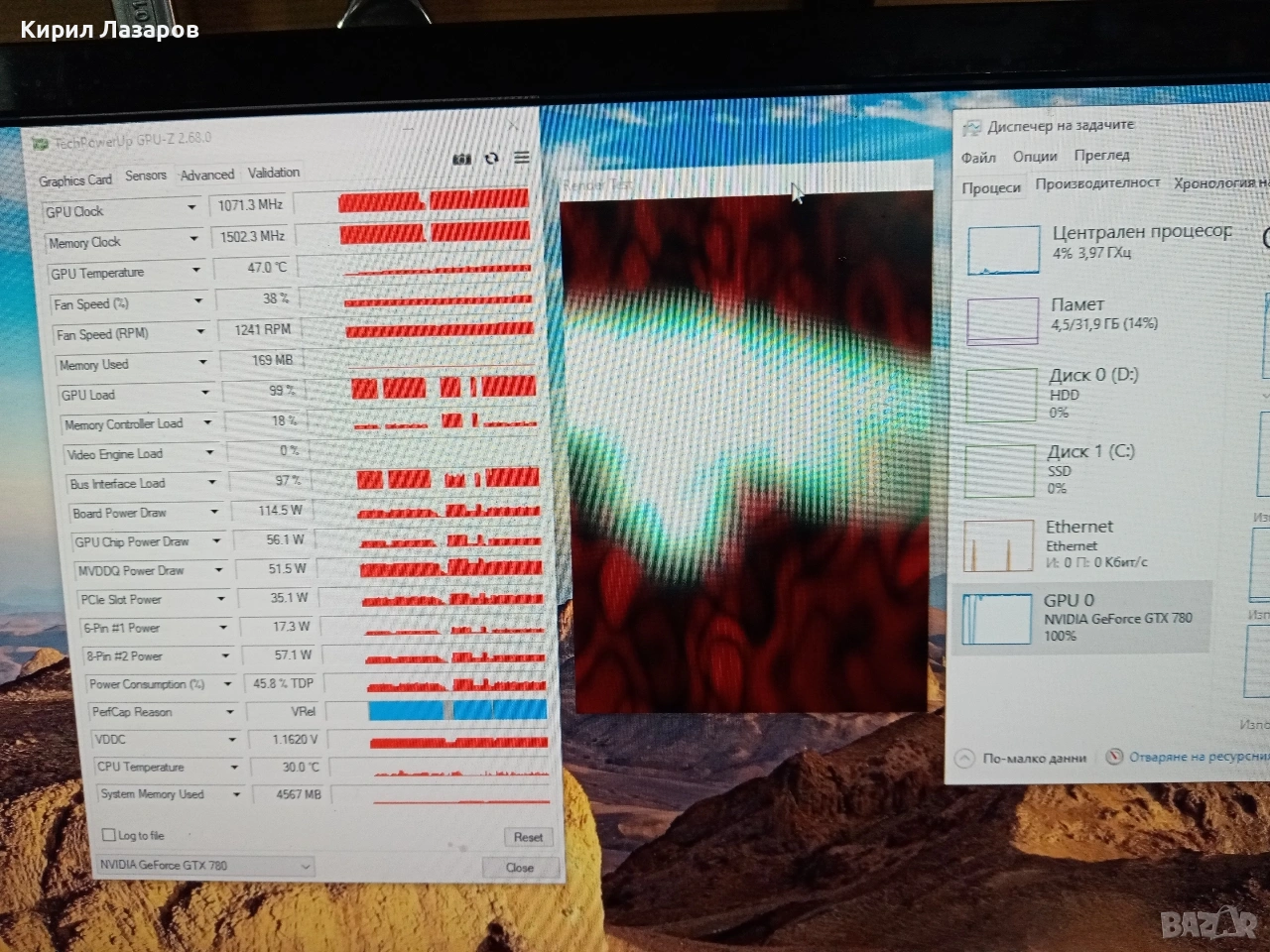Screen dimensions: 1270x952
Task: Click the Resource Monitor icon
Action: 1114,757
